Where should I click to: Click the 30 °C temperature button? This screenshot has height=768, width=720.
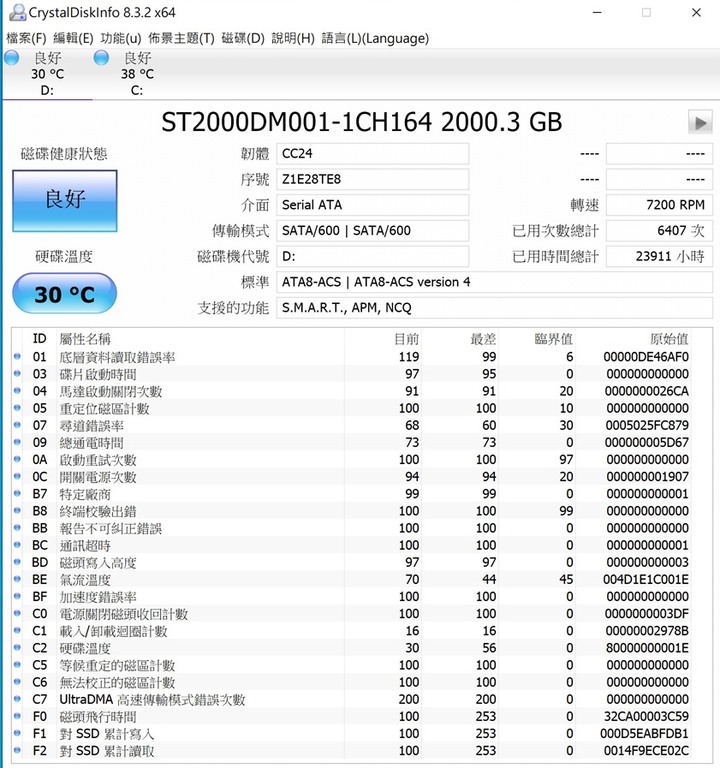64,293
